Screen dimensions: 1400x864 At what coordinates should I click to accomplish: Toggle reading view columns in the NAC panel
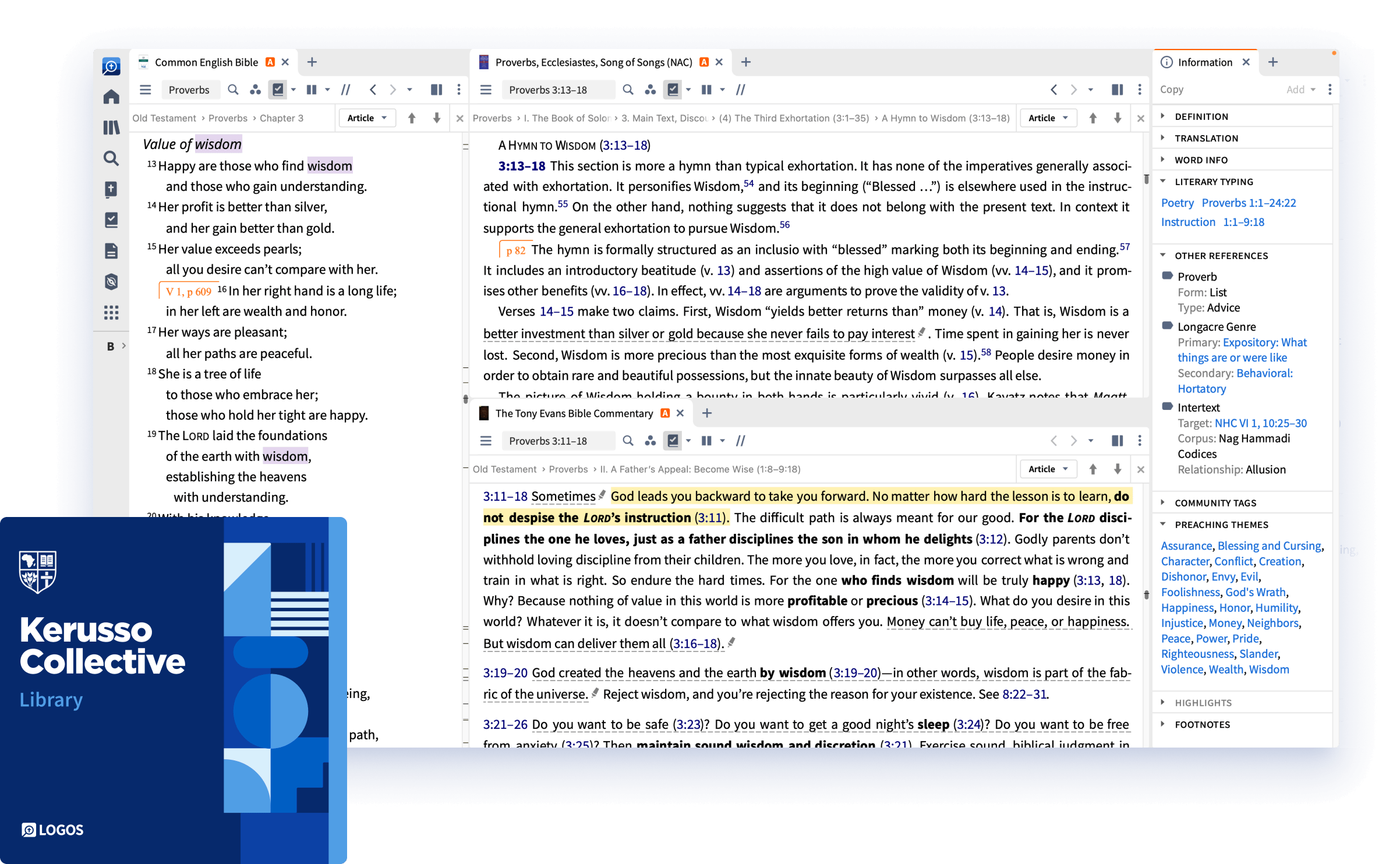tap(1117, 90)
